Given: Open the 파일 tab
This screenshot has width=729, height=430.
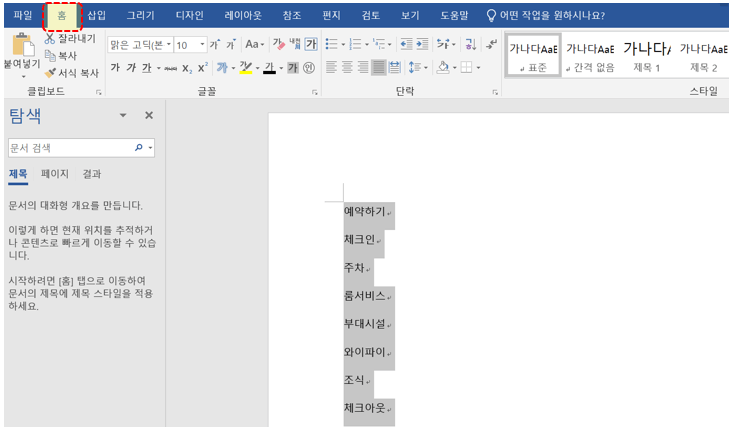Looking at the screenshot, I should pyautogui.click(x=23, y=15).
